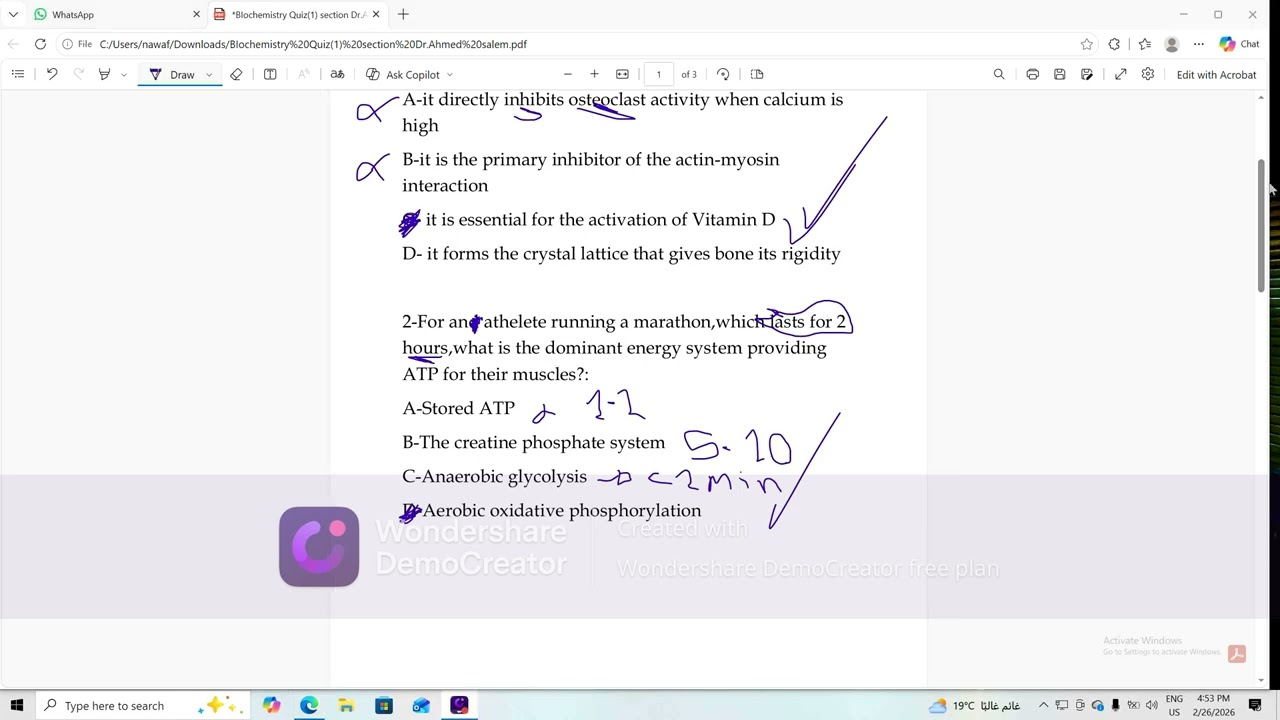The image size is (1280, 720).
Task: Print the PDF document
Action: [1033, 74]
